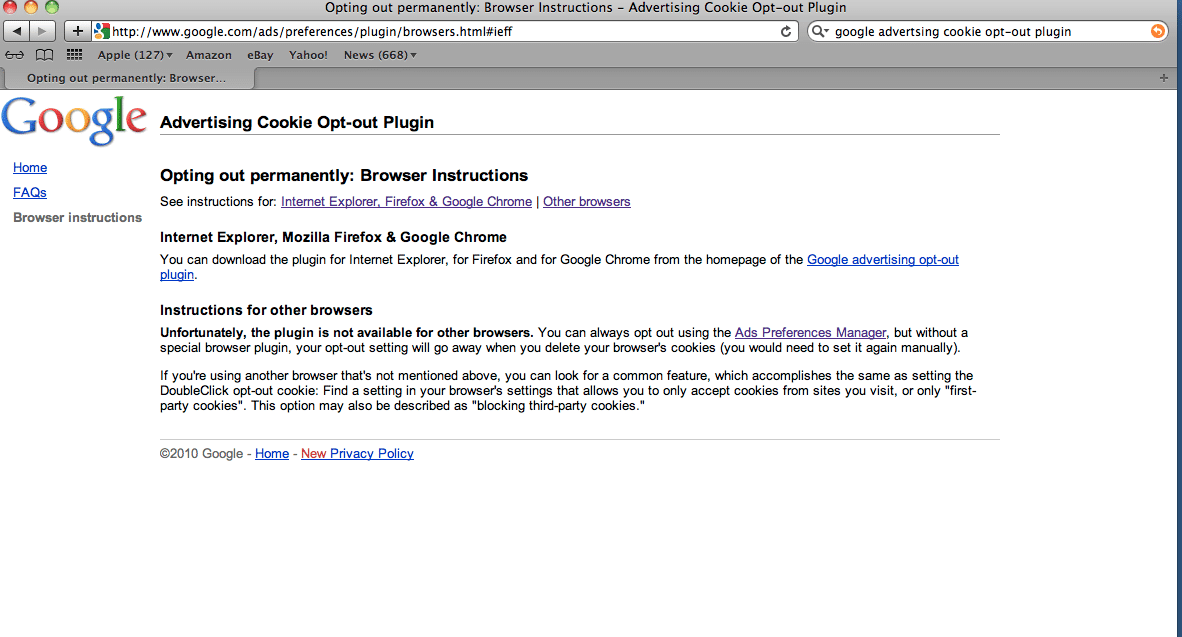Open the Yahoo! bookmark
1182x637 pixels.
308,55
